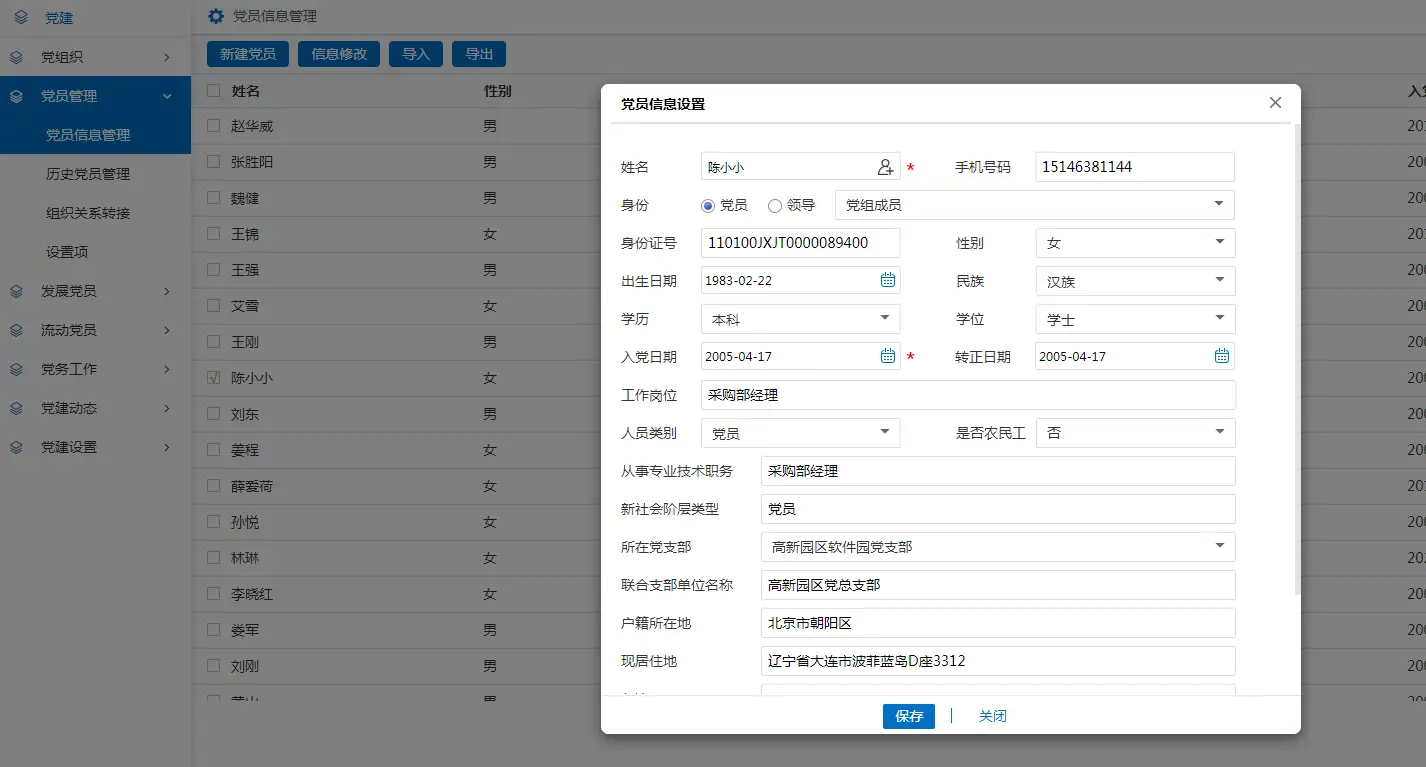The height and width of the screenshot is (767, 1426).
Task: Select the 党员 identity radio button
Action: coord(708,205)
